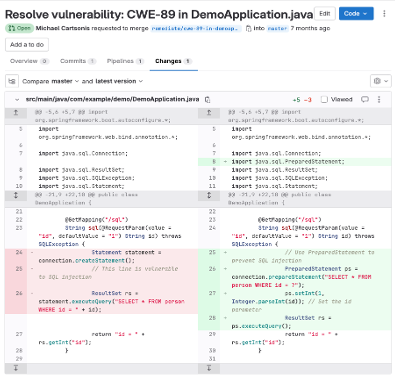Expand hidden lines in left middle hunk
The image size is (395, 377).
coord(16,195)
